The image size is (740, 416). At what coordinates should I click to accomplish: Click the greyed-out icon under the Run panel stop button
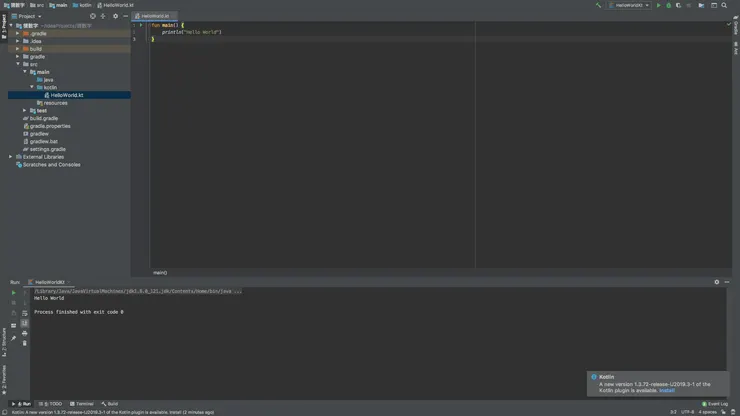(13, 313)
